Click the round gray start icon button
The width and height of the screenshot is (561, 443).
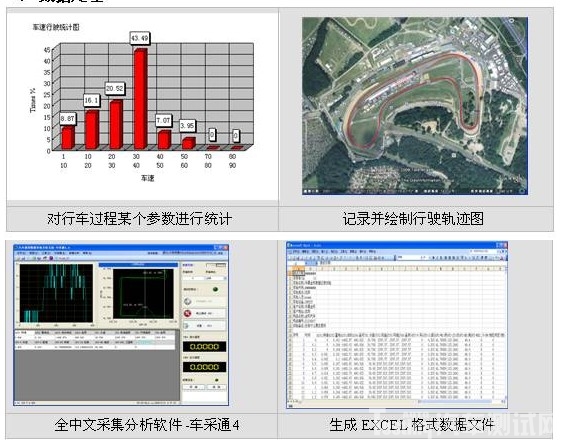coord(187,301)
